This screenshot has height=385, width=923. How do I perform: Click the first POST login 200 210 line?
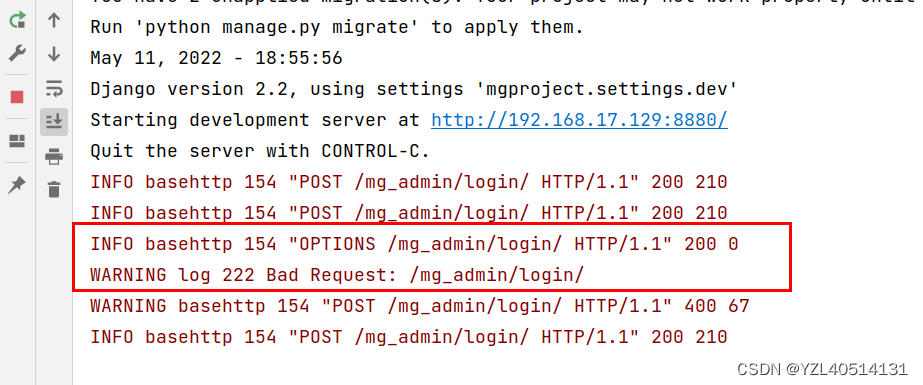point(409,182)
